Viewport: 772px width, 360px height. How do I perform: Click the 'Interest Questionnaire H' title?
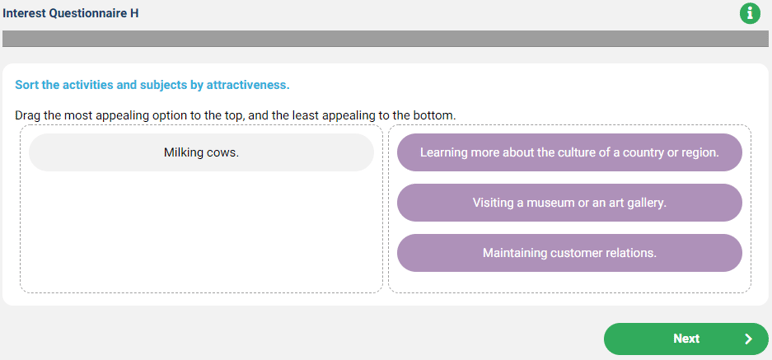tap(70, 13)
